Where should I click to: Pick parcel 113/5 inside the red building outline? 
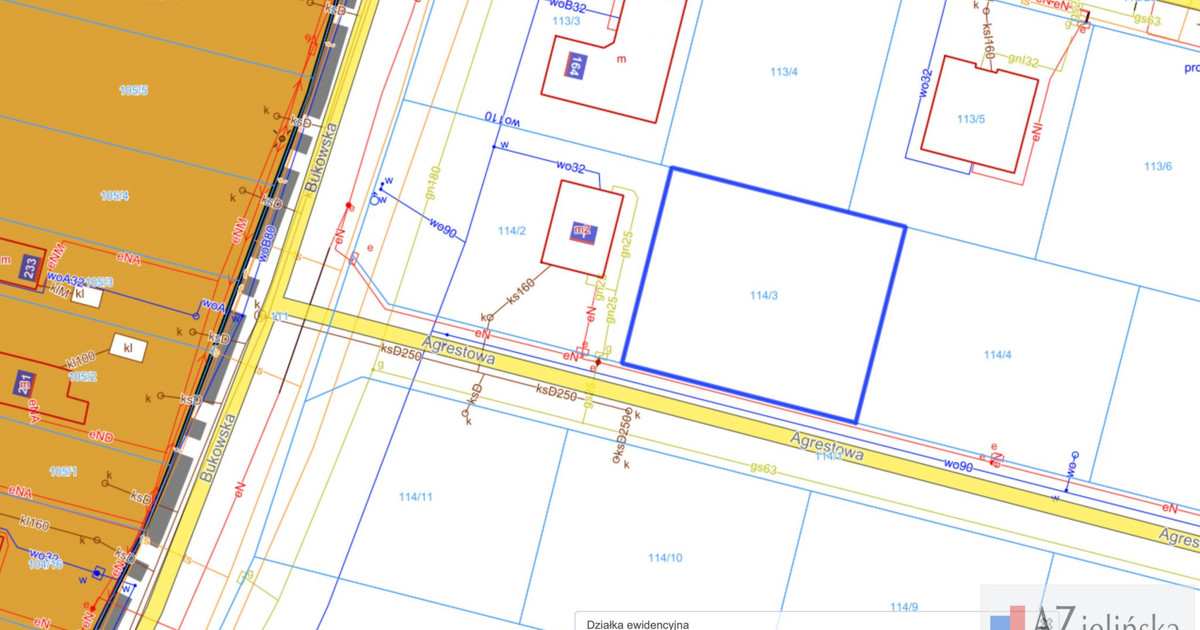click(970, 119)
